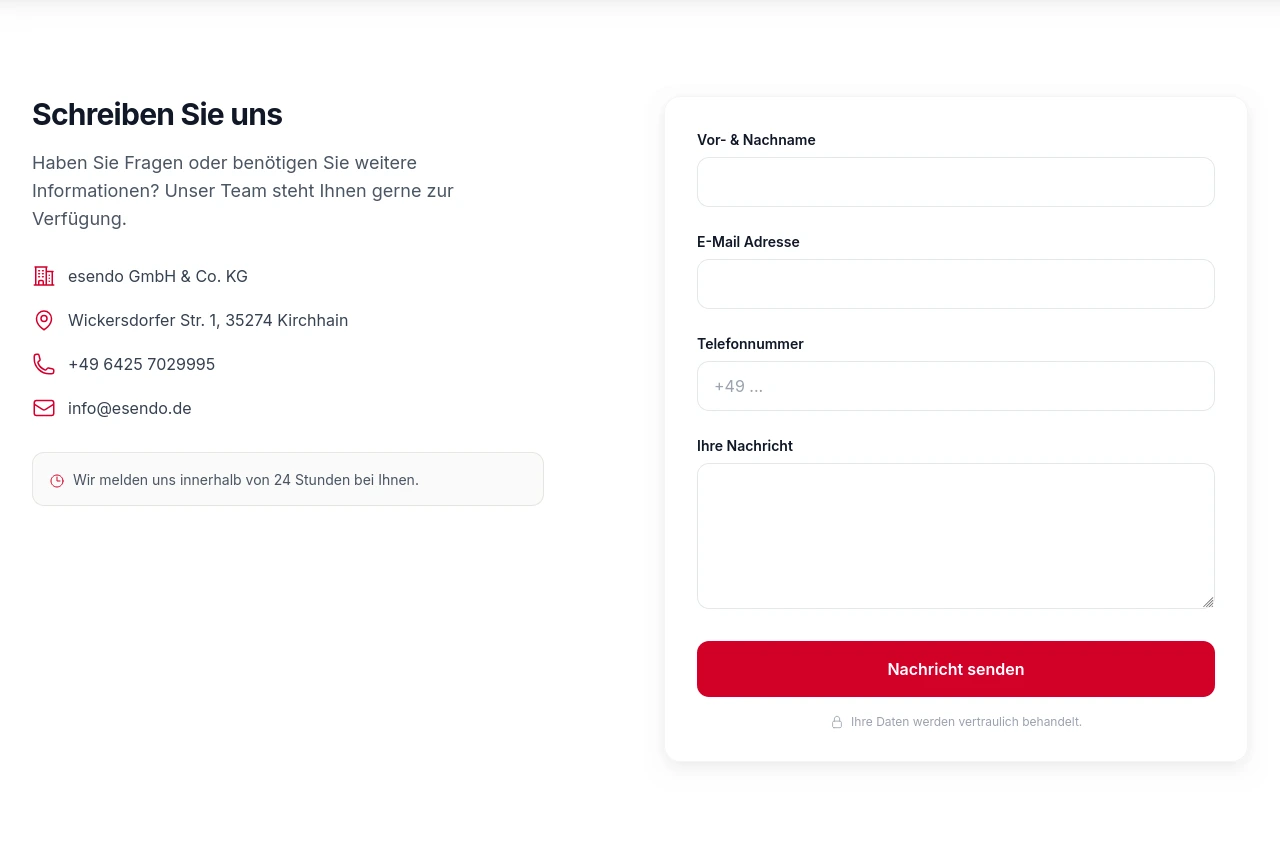
Task: Click the clock icon in the notice box
Action: pos(57,481)
